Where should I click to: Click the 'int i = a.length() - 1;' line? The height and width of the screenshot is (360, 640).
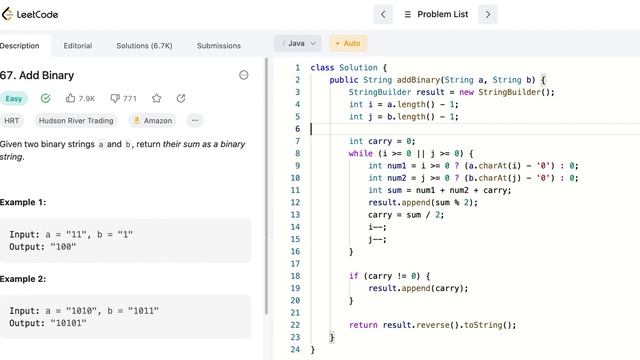pyautogui.click(x=404, y=104)
